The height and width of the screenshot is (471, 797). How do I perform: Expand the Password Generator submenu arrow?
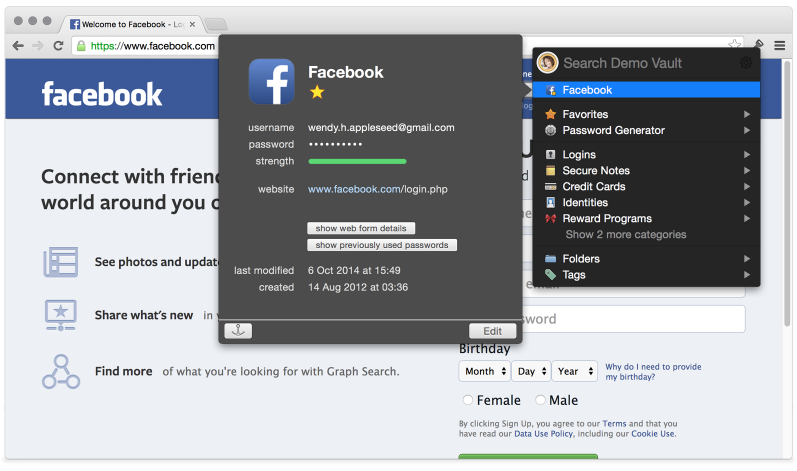click(x=747, y=130)
